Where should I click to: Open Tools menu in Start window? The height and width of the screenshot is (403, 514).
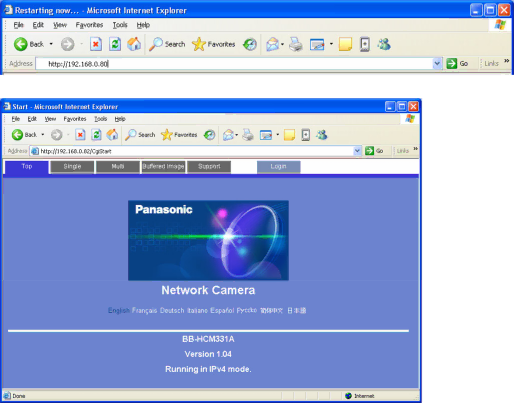(x=100, y=119)
